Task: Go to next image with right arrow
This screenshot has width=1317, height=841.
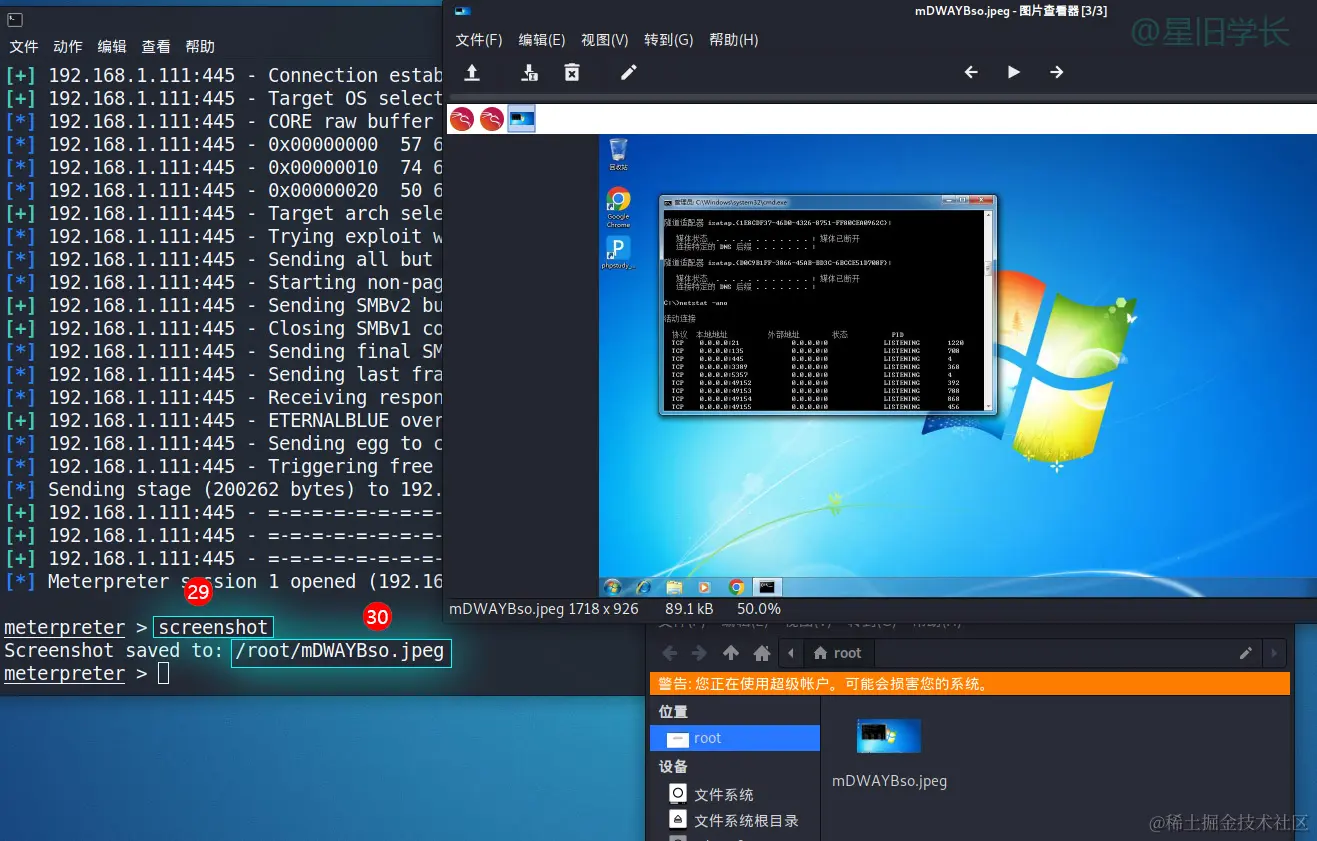Action: click(1057, 72)
